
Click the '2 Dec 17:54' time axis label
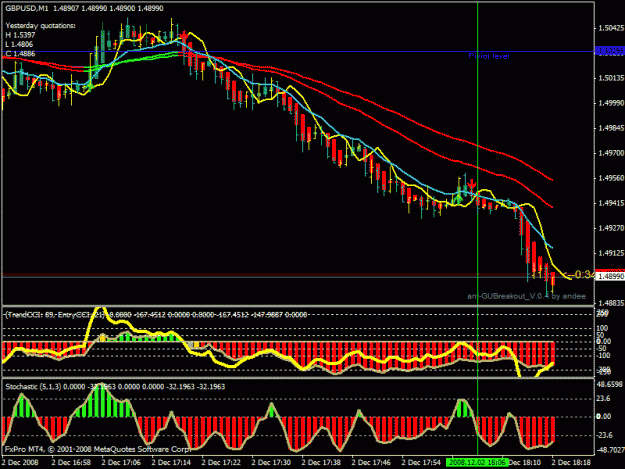tap(421, 463)
